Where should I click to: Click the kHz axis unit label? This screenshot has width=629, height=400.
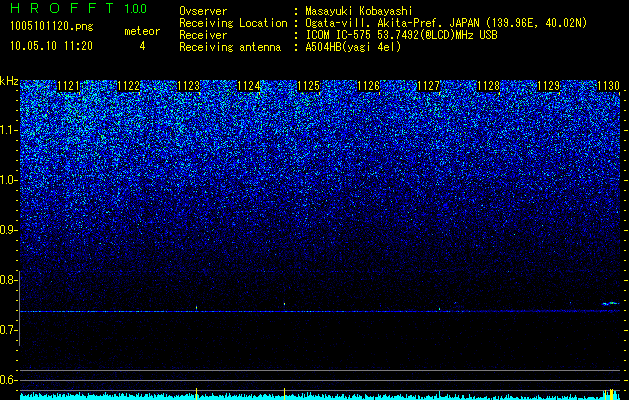[x=9, y=81]
